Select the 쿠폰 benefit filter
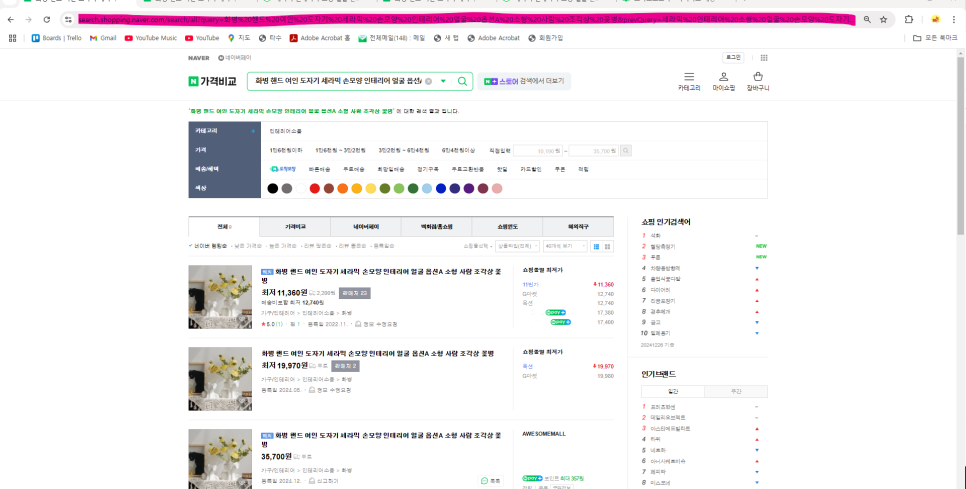This screenshot has width=966, height=489. coord(559,169)
